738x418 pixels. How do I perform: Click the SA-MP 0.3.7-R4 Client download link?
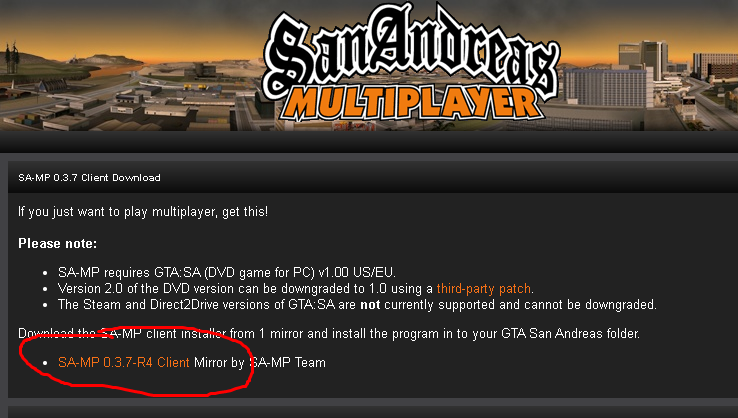click(124, 362)
